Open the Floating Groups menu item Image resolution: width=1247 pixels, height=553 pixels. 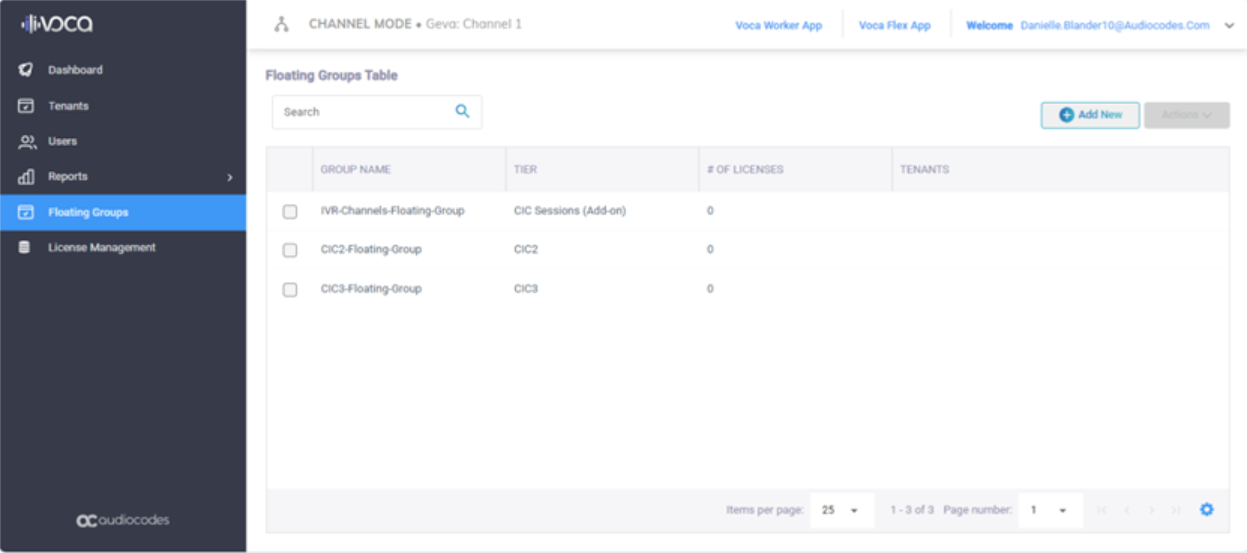(88, 213)
